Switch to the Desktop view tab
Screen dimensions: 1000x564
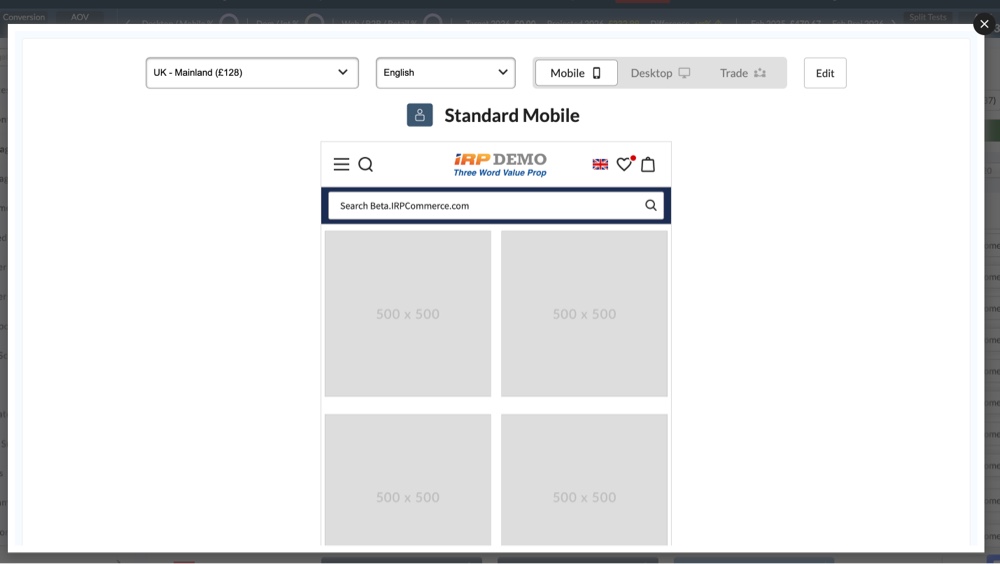pos(660,73)
